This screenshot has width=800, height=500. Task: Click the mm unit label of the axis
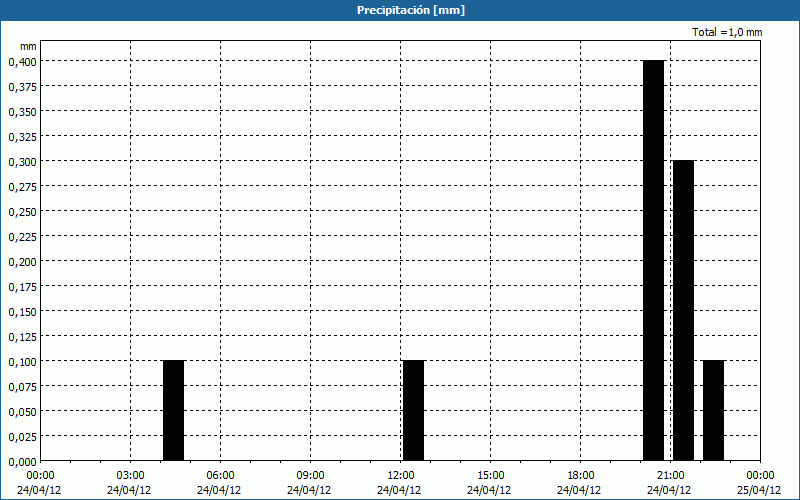[x=28, y=46]
